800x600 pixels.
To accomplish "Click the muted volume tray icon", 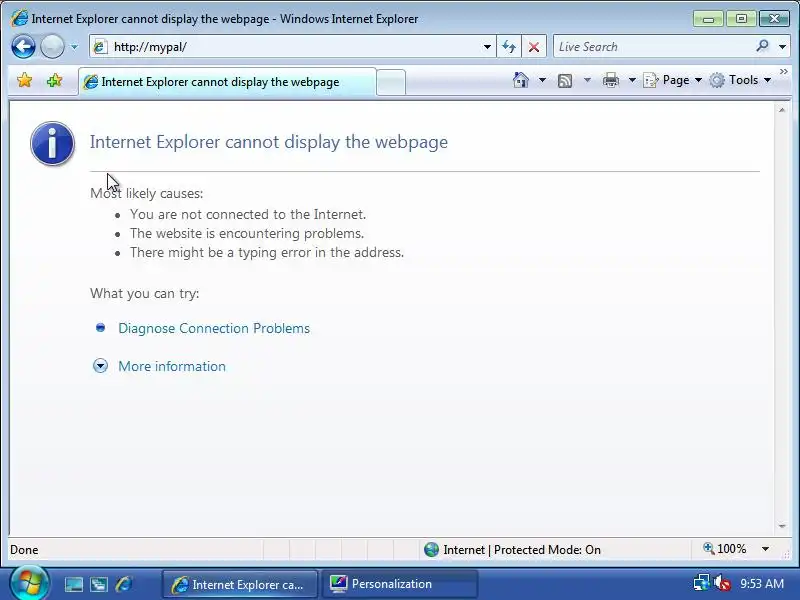I will point(722,583).
